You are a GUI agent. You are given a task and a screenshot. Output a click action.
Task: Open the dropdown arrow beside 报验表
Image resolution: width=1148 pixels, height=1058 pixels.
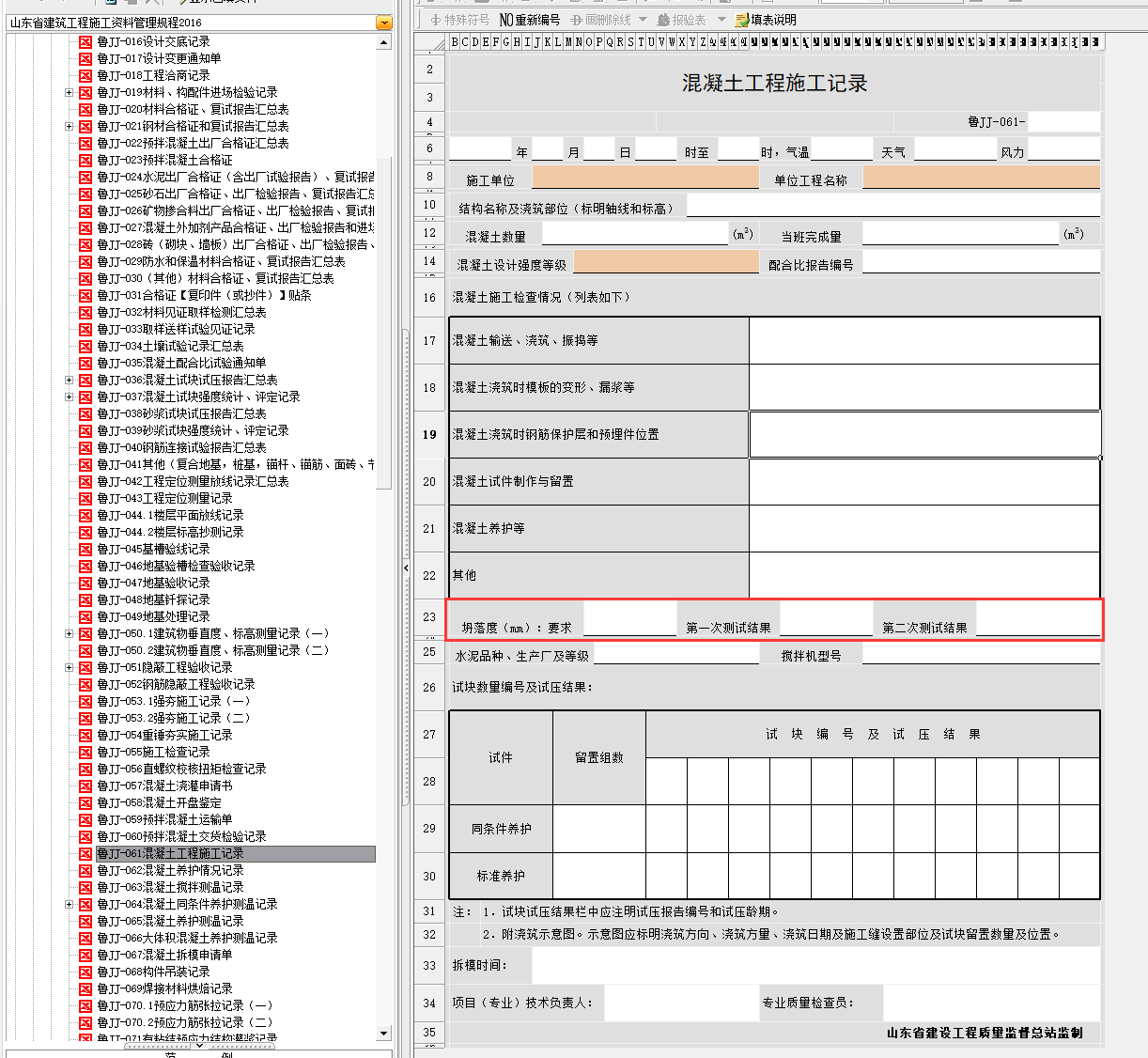point(721,19)
